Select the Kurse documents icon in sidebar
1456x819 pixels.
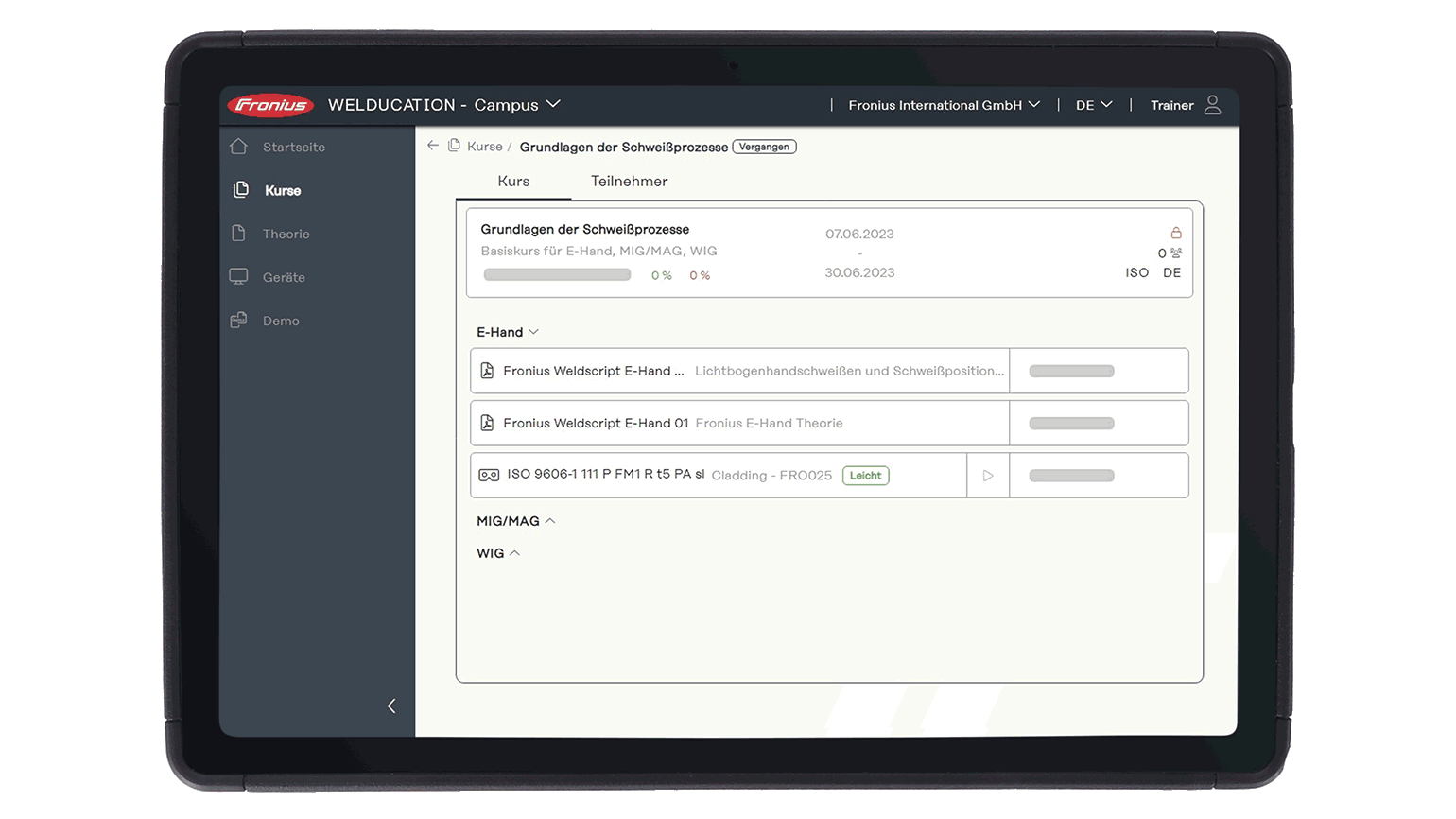point(240,190)
